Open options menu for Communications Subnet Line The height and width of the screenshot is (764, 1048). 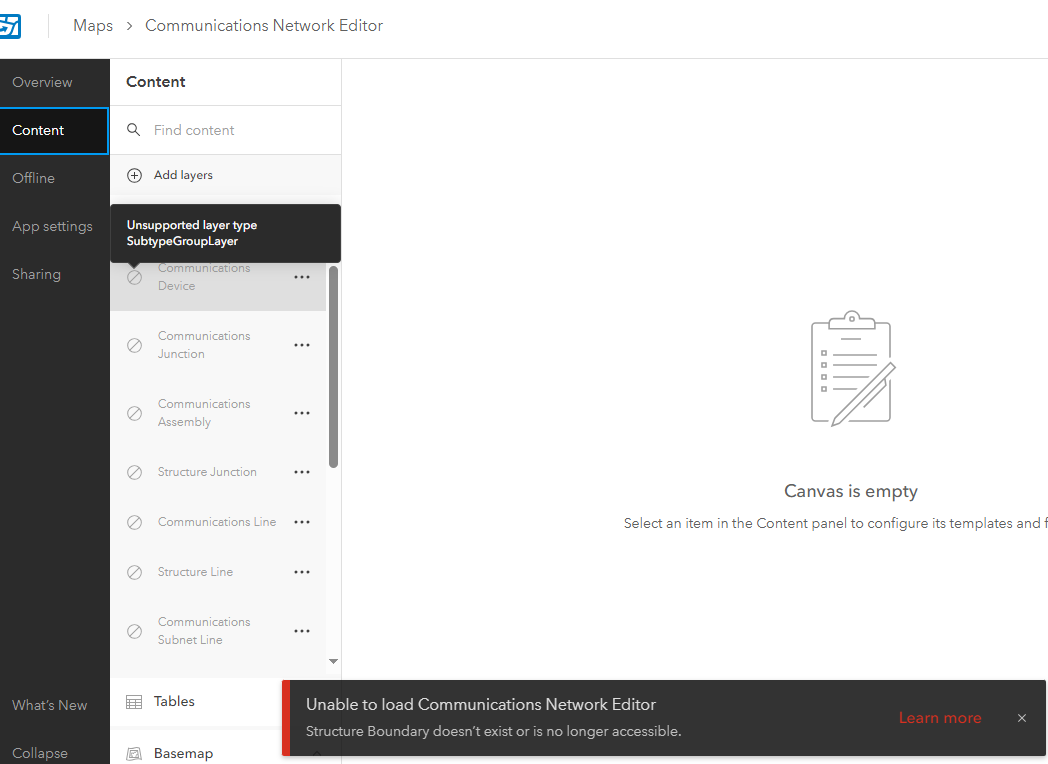pos(302,631)
